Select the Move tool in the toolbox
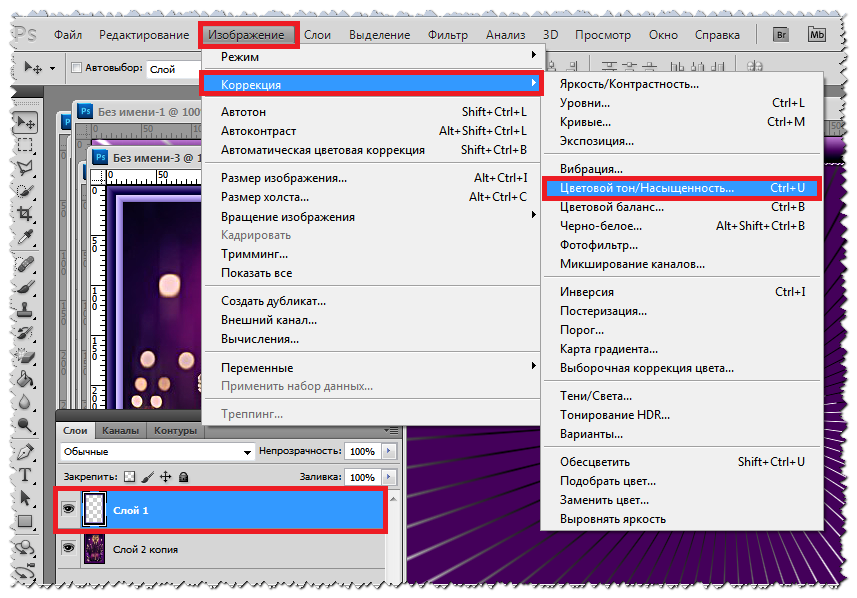Viewport: 857px width, 598px height. coord(25,122)
